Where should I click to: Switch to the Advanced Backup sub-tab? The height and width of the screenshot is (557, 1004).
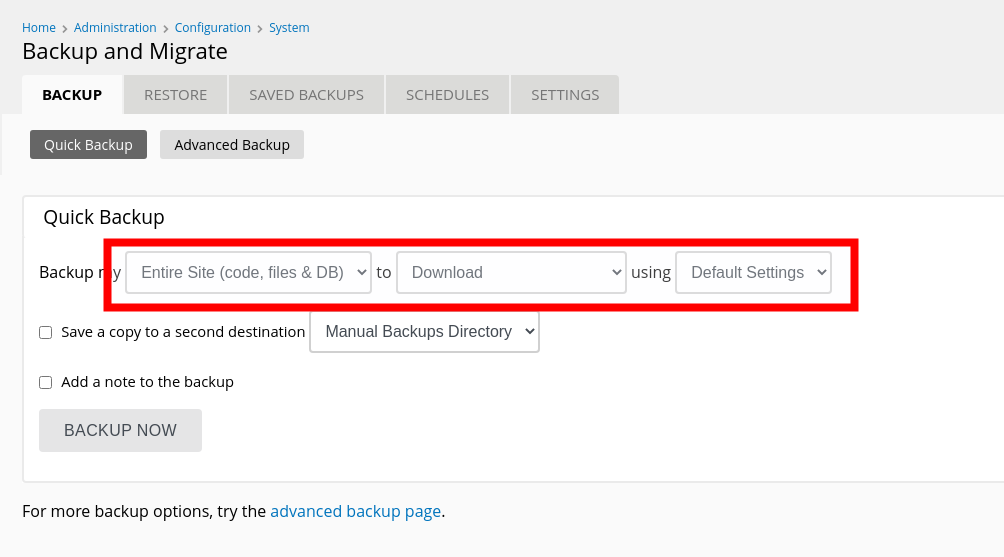point(232,145)
